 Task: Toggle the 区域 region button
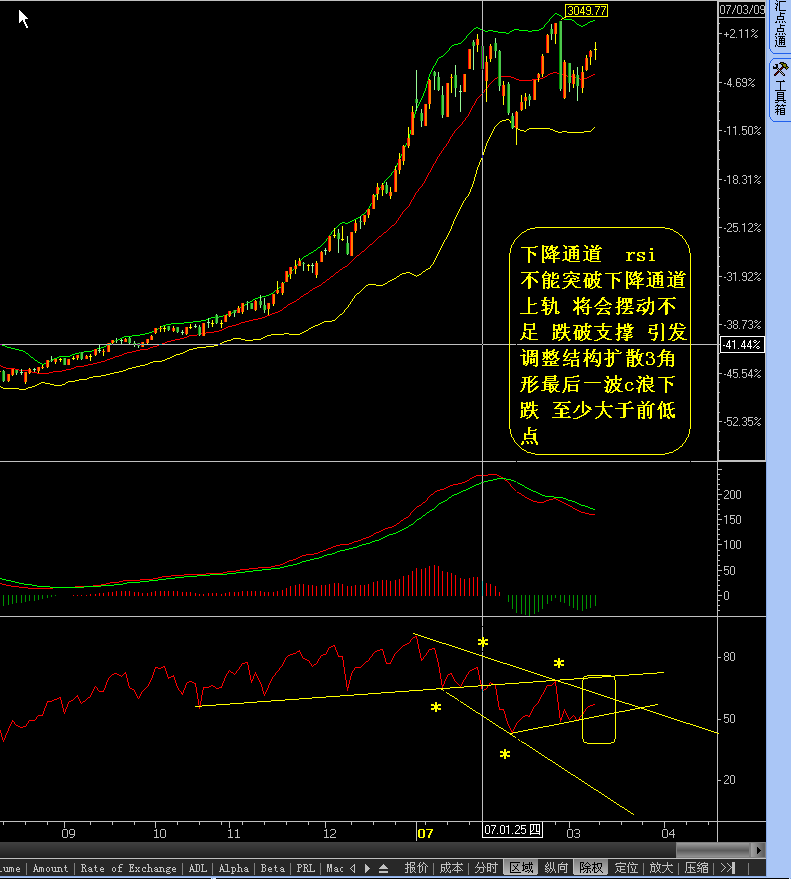click(x=521, y=868)
